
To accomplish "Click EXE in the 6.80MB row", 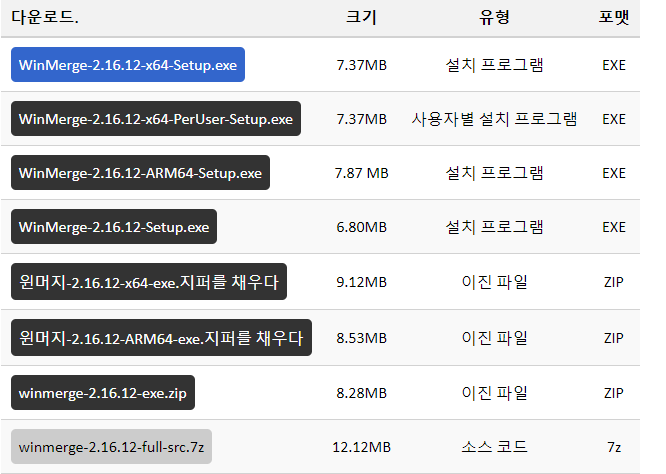I will (x=614, y=227).
